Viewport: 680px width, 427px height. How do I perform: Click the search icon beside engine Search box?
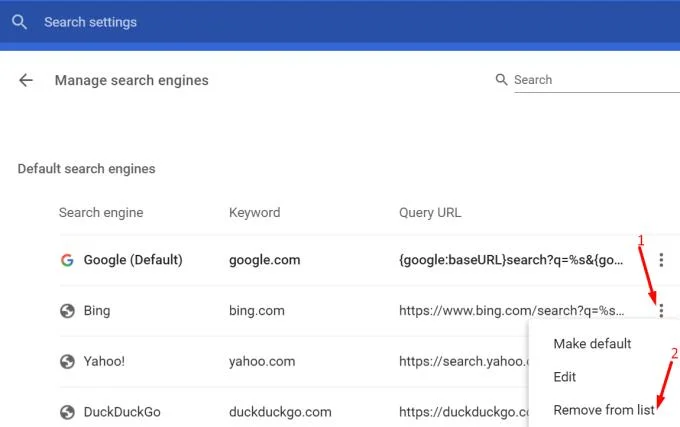tap(501, 79)
